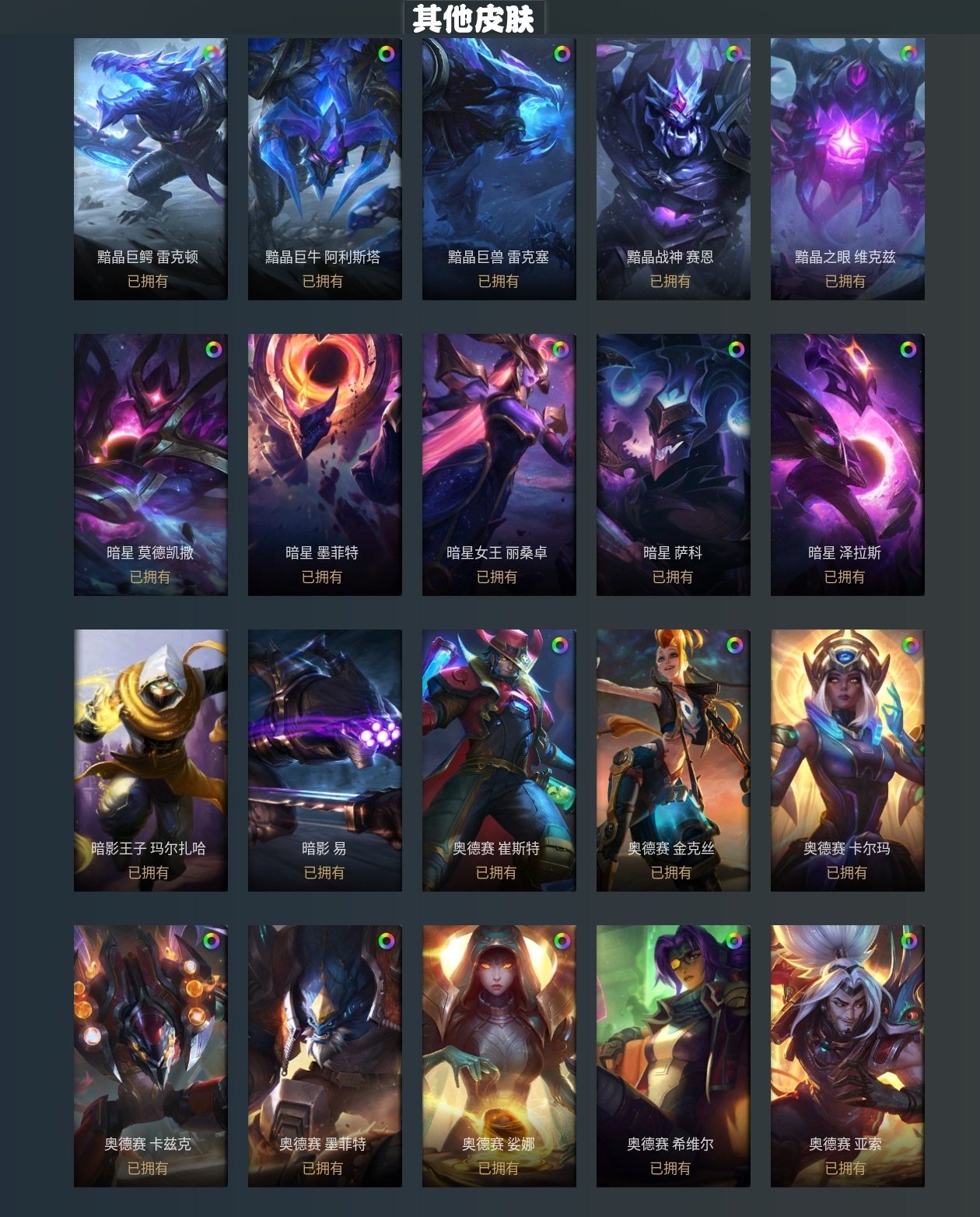The image size is (980, 1217).
Task: Open the 暗星 墨菲特 skin thumbnail
Action: click(325, 465)
